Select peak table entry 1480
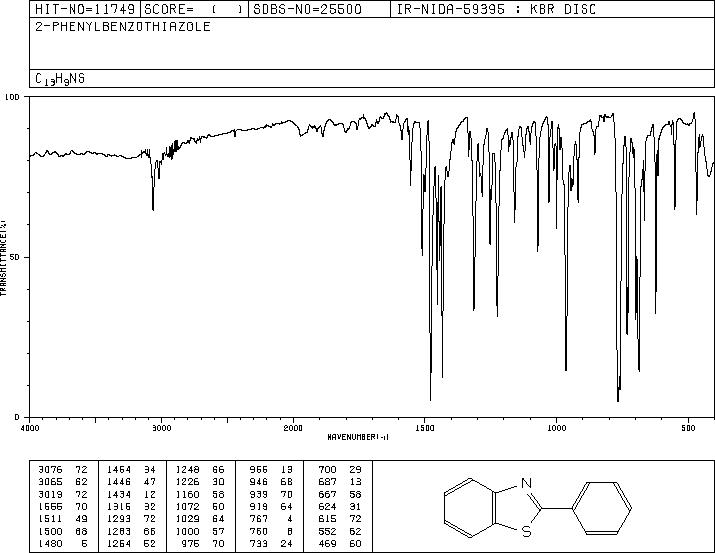 point(63,543)
